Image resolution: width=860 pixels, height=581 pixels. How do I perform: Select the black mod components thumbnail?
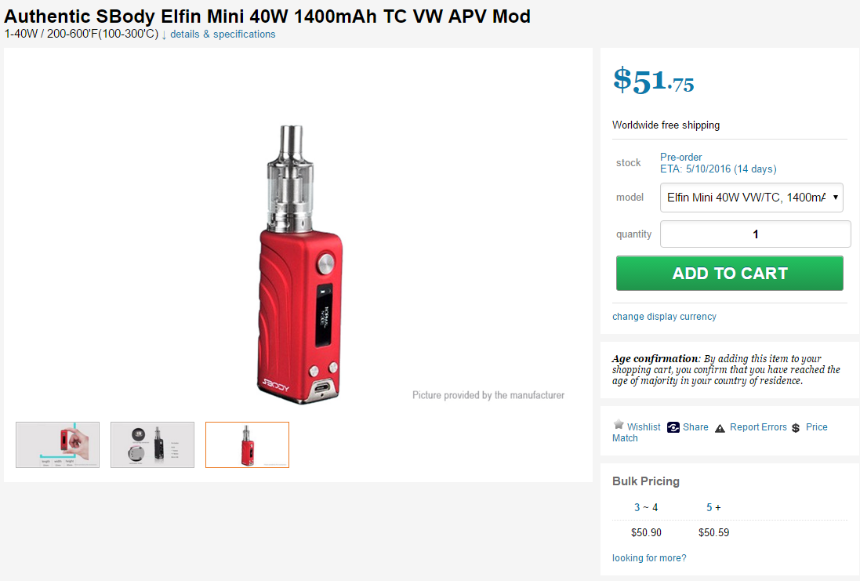coord(152,445)
